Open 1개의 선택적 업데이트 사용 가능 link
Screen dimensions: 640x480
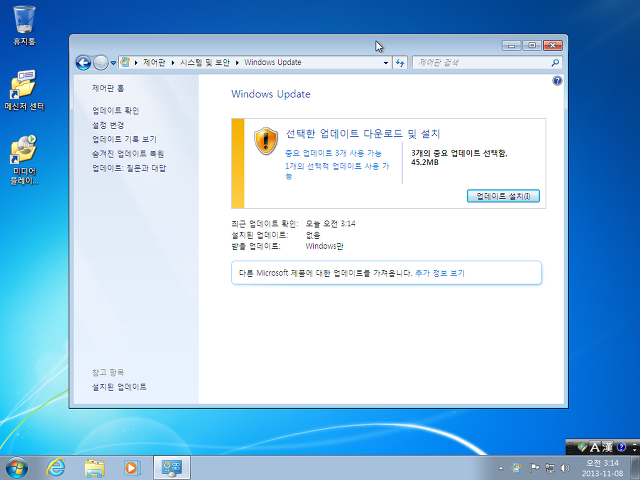337,171
